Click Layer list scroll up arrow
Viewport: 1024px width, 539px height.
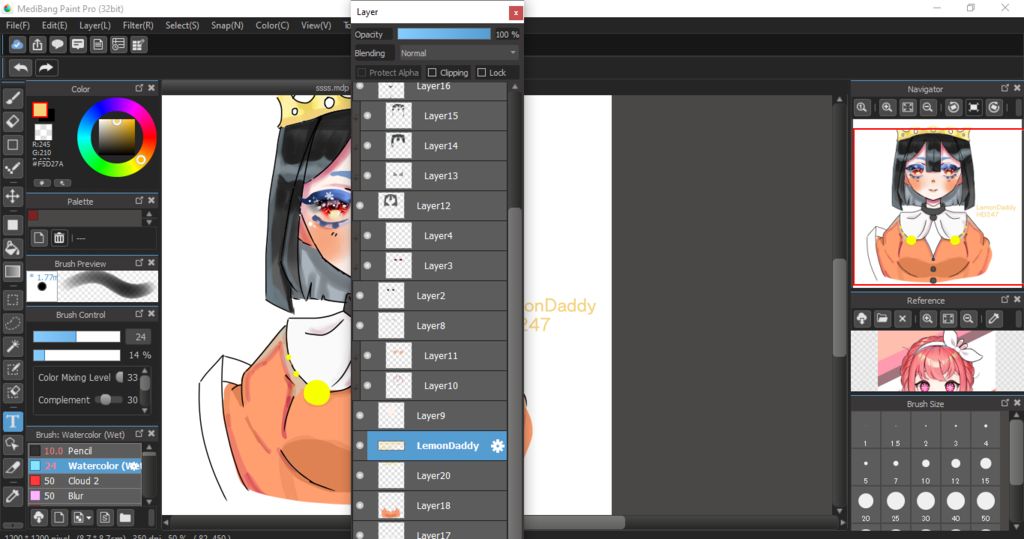click(515, 87)
